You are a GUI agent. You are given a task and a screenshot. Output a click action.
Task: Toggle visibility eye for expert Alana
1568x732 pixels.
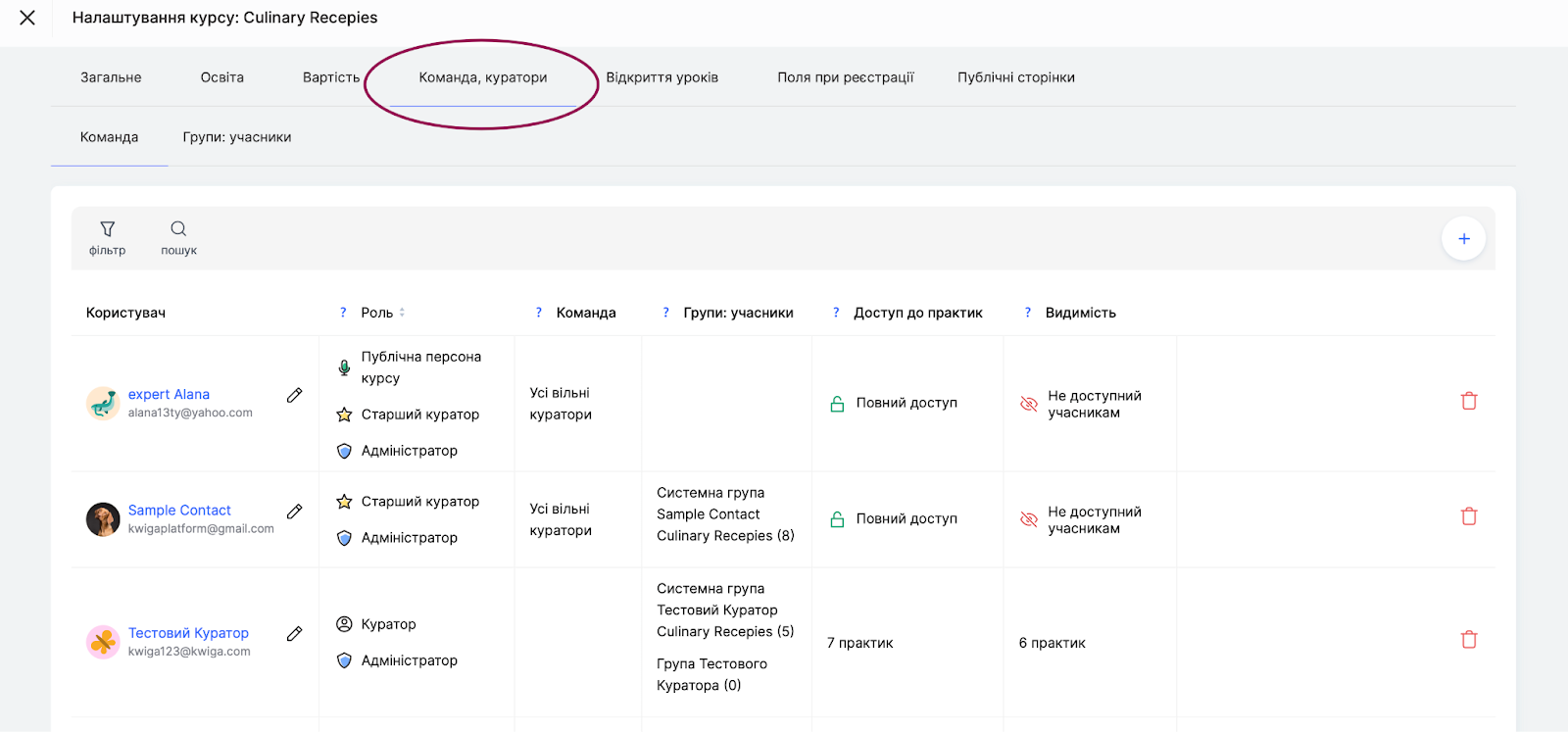pos(1028,404)
